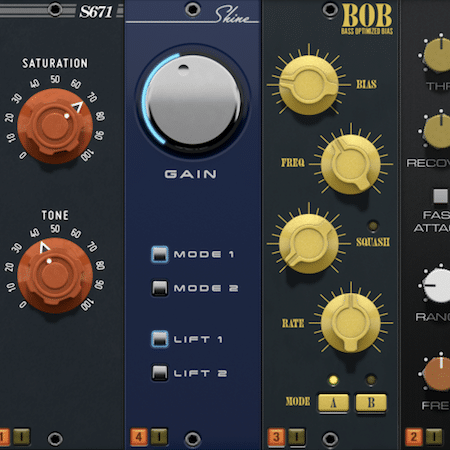450x450 pixels.
Task: Click the BIAS label
Action: tap(366, 84)
